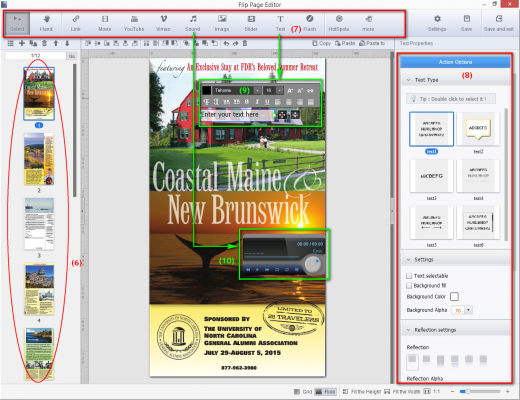Viewport: 520px width, 400px height.
Task: Insert a Movie element
Action: click(x=105, y=23)
